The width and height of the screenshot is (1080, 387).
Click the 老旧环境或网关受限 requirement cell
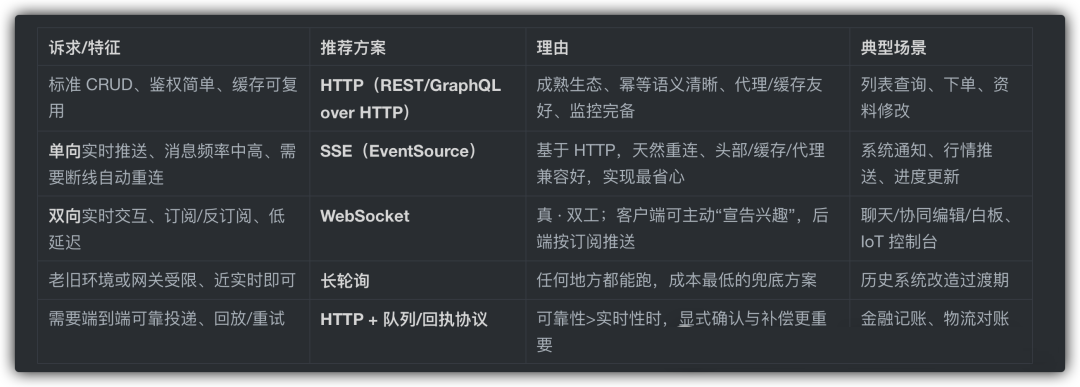click(173, 280)
